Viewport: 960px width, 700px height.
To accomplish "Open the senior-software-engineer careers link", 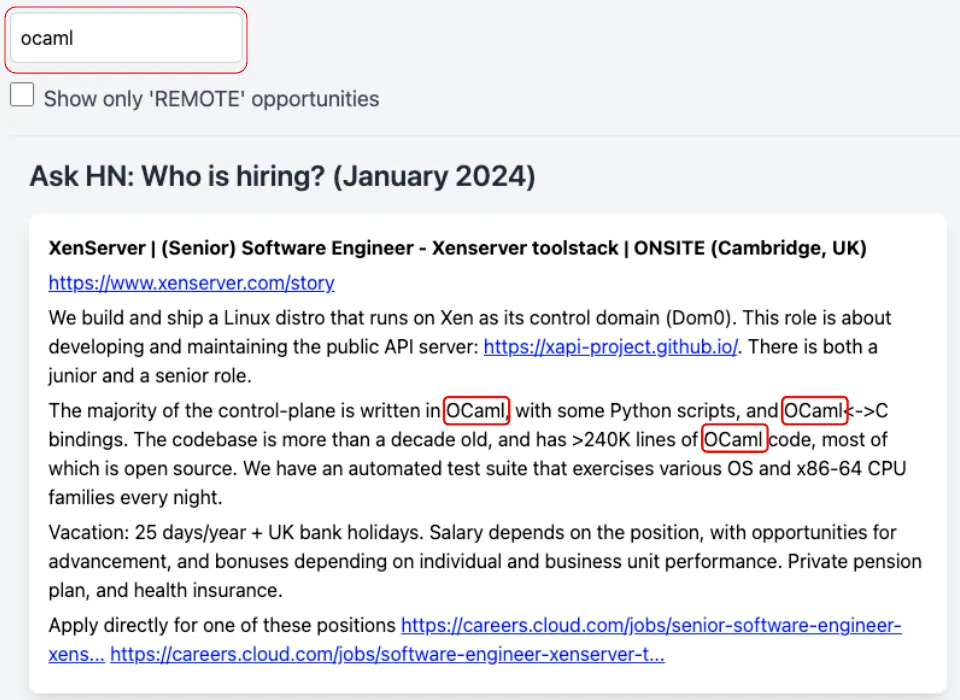I will click(651, 626).
